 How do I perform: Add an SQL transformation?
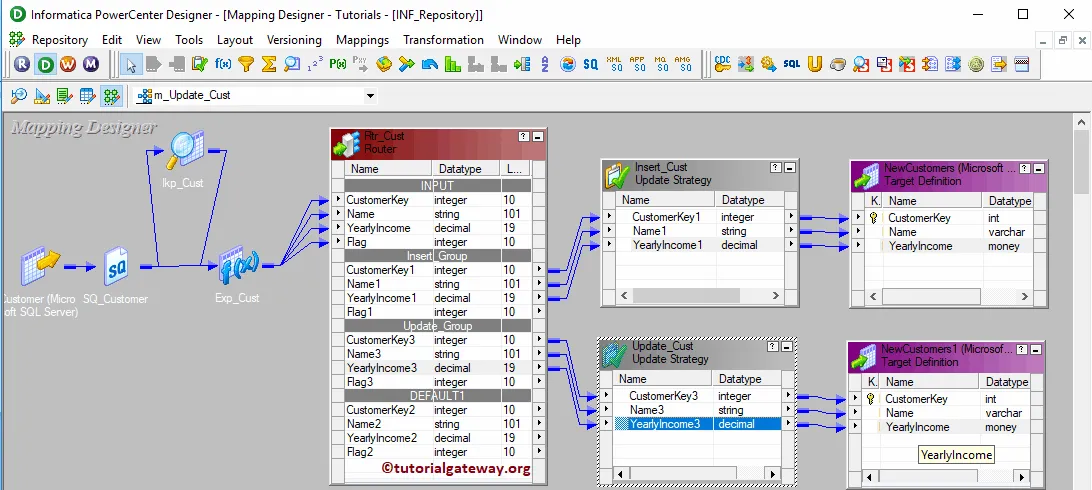[791, 65]
